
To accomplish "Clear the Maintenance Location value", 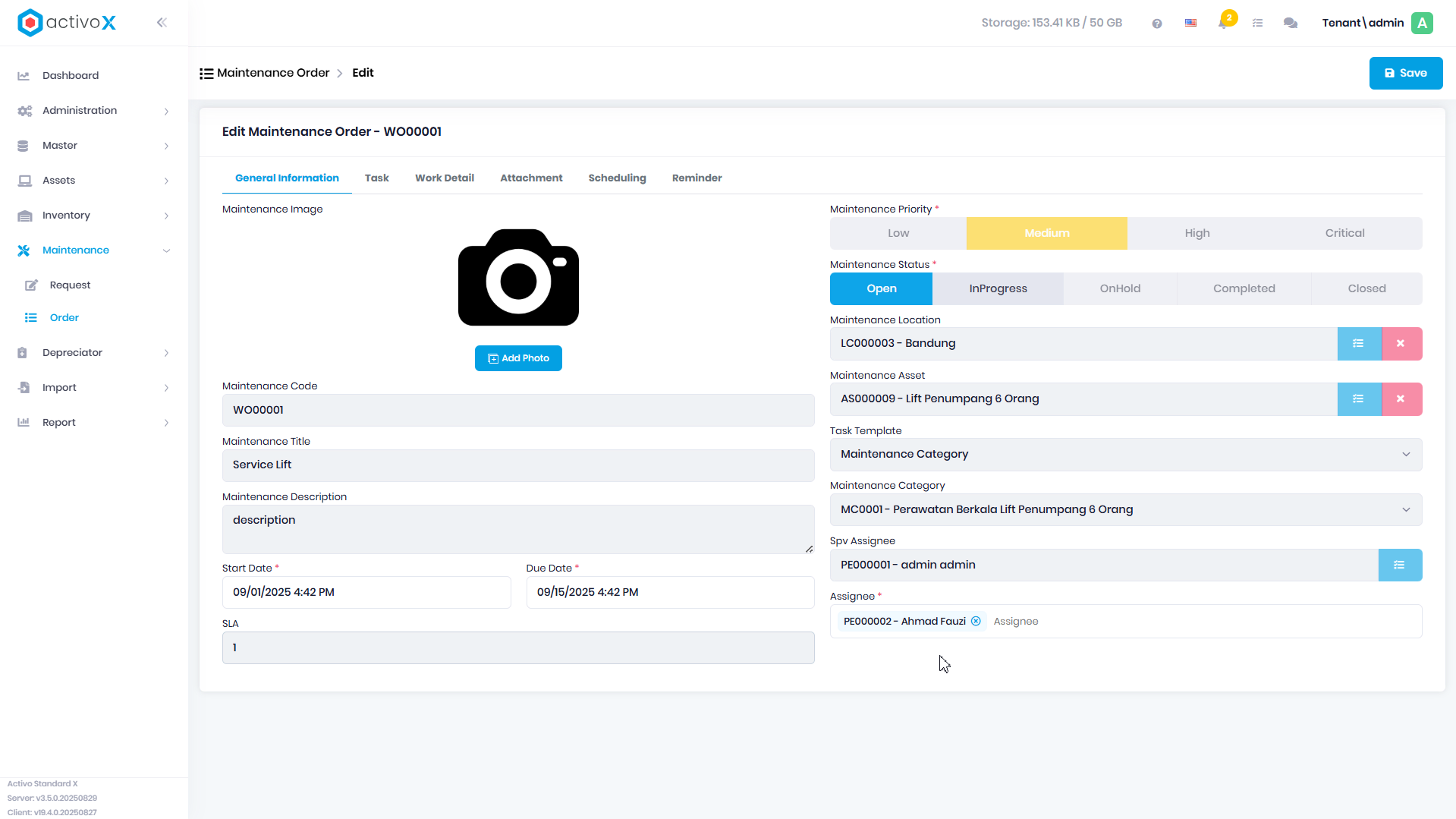I will [1401, 344].
